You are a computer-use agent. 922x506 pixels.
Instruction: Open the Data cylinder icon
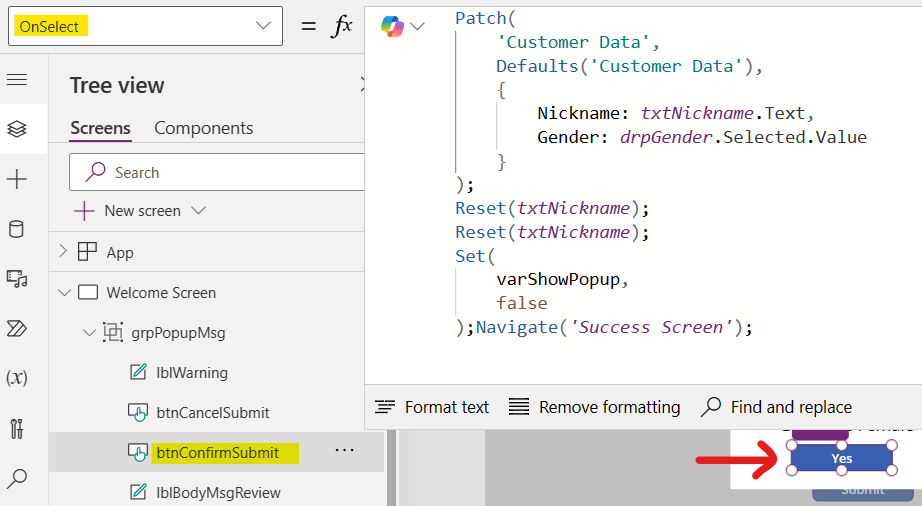(x=17, y=230)
